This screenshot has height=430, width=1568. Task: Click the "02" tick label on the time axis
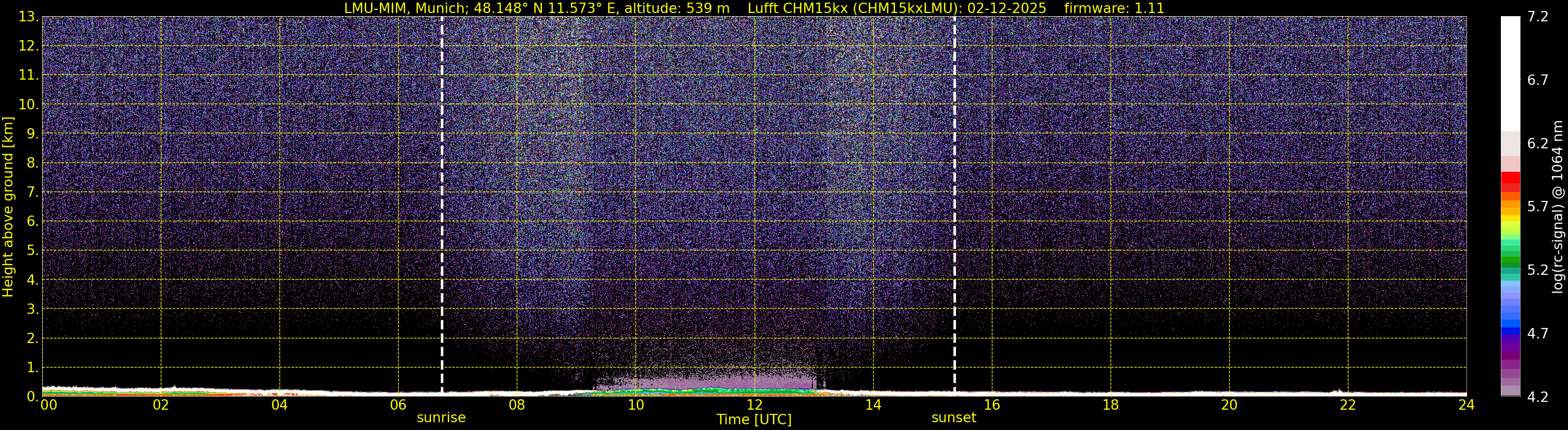coord(161,405)
